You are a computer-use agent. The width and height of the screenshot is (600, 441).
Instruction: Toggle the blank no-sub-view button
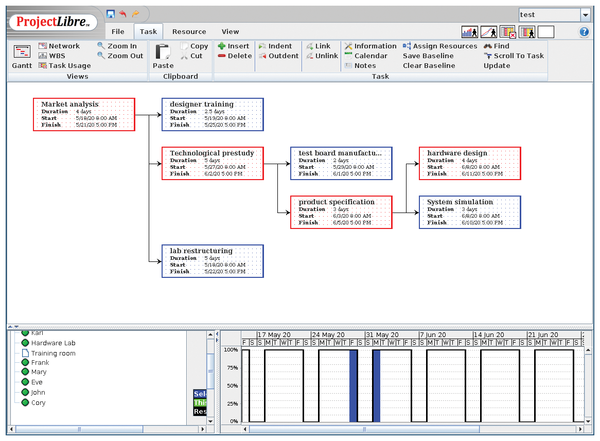point(546,32)
